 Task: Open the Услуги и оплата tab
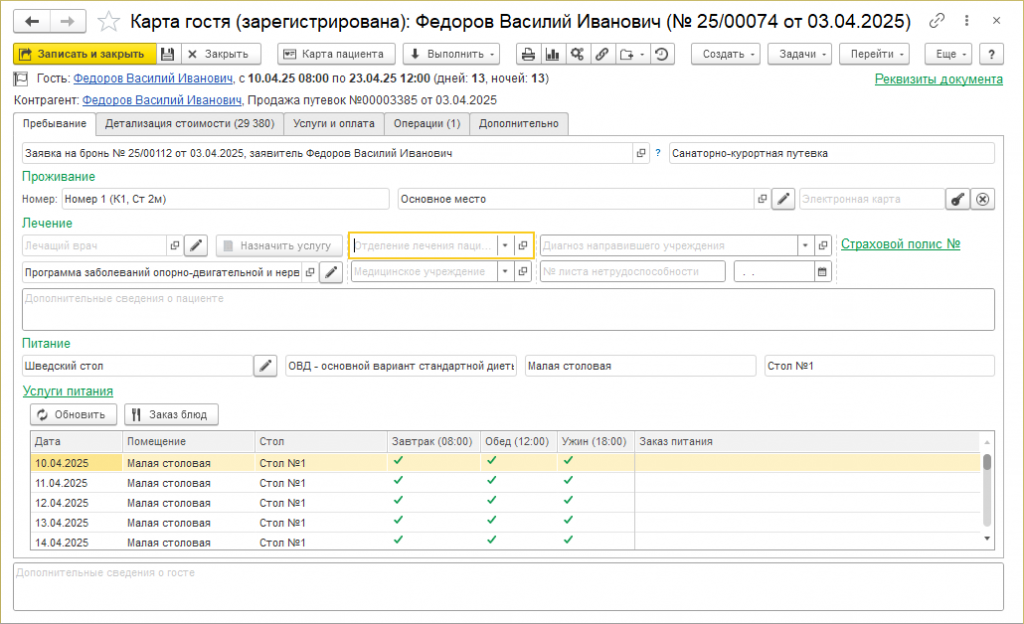(334, 123)
